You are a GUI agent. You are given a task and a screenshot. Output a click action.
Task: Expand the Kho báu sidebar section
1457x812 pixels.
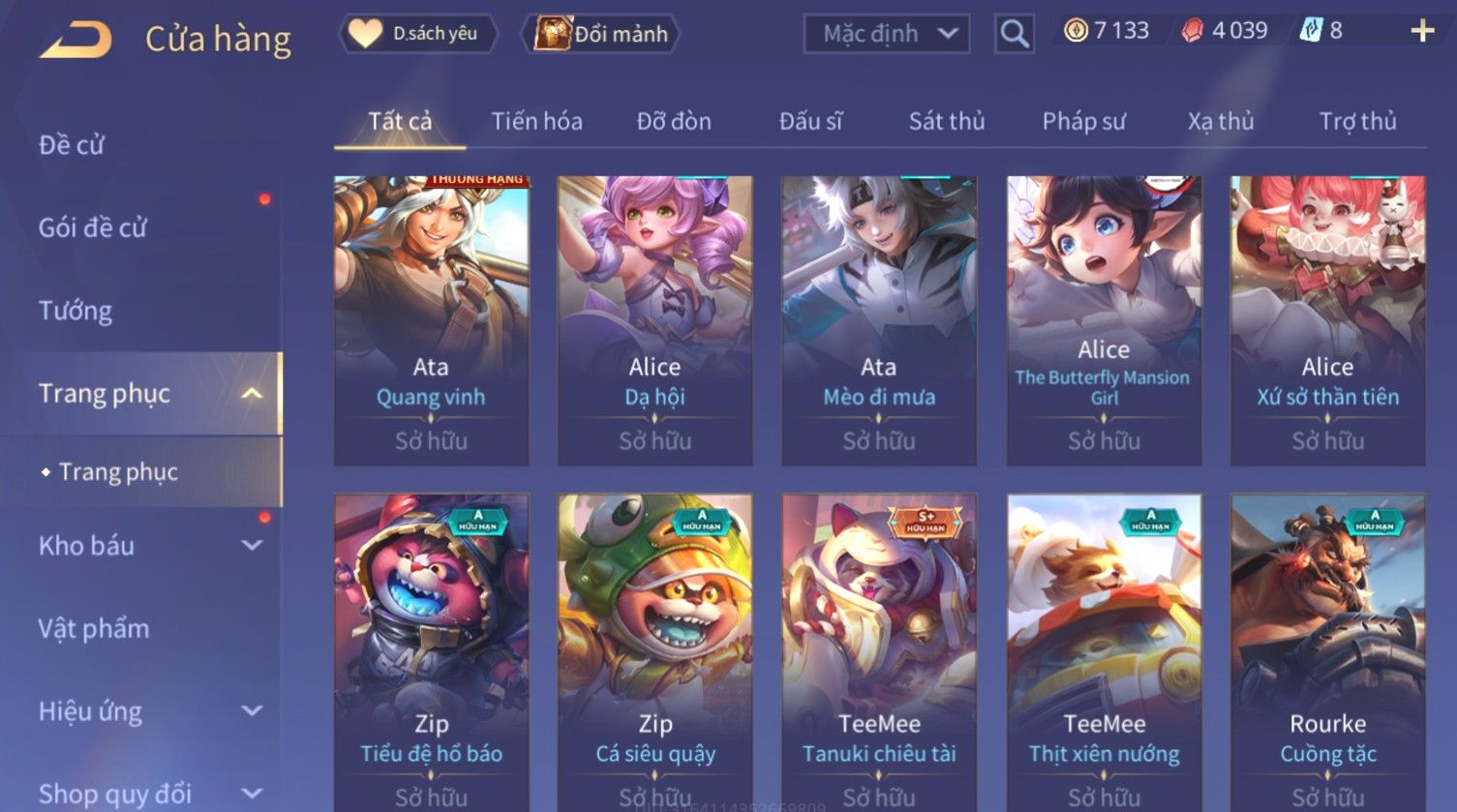coord(252,546)
